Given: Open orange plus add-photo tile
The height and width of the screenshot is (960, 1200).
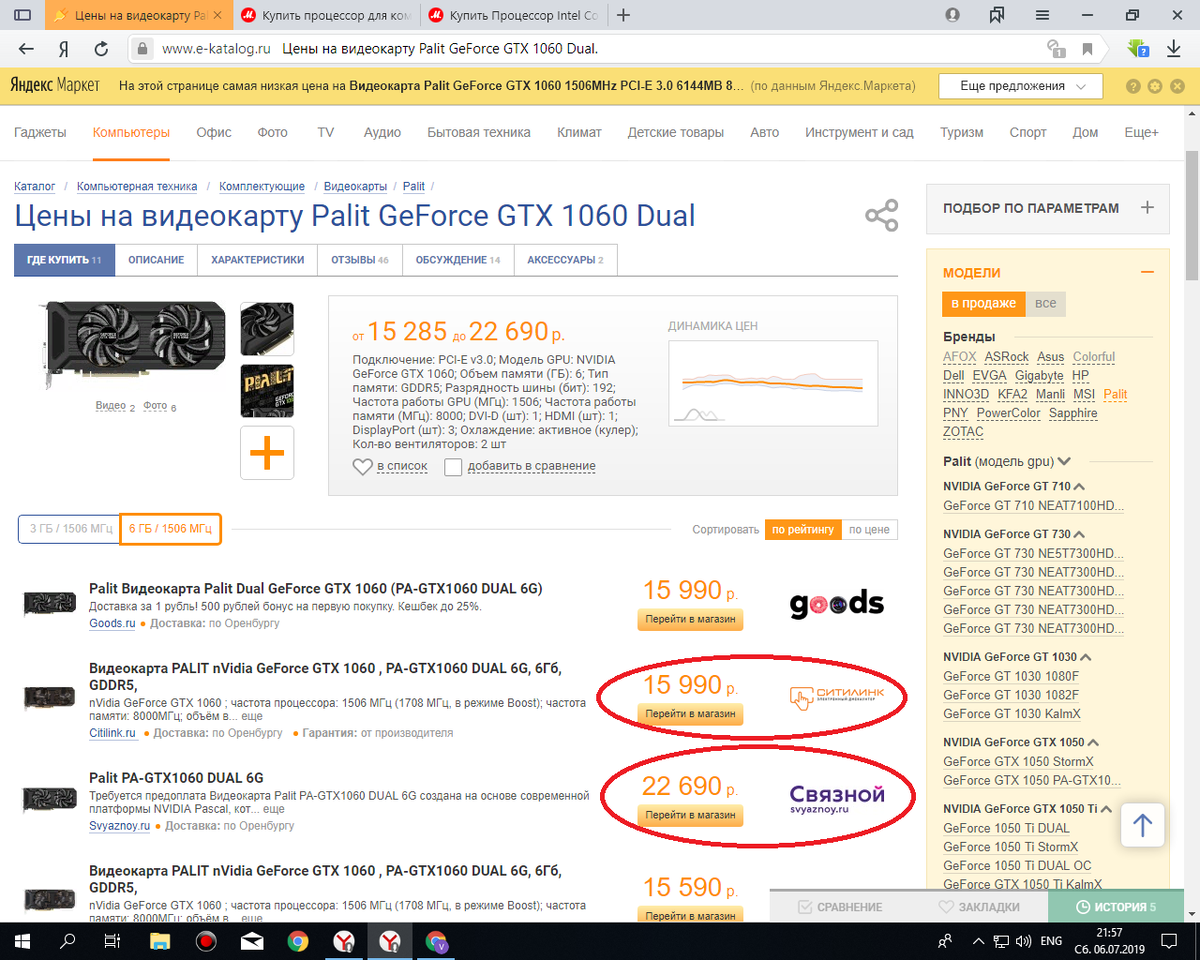Looking at the screenshot, I should (x=267, y=453).
